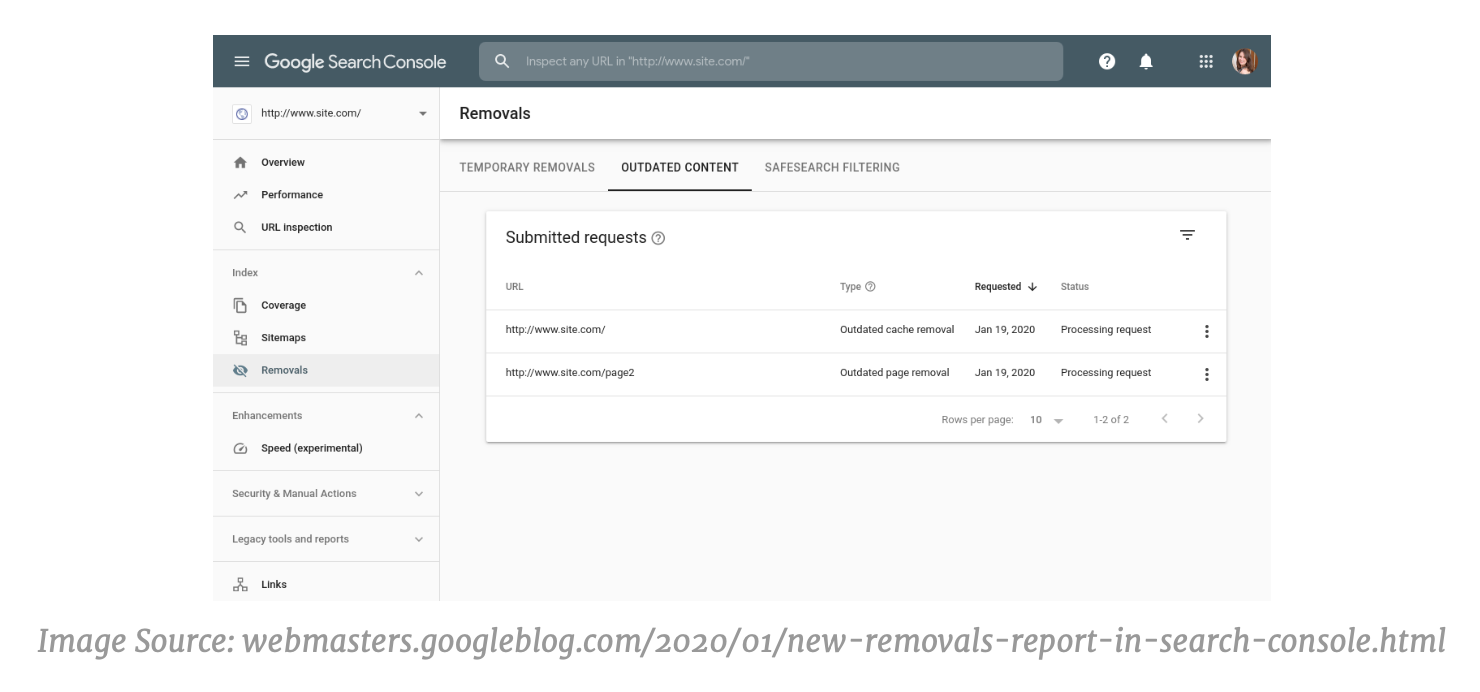Open the navigation hamburger menu
Viewport: 1480px width, 692px height.
[x=240, y=61]
